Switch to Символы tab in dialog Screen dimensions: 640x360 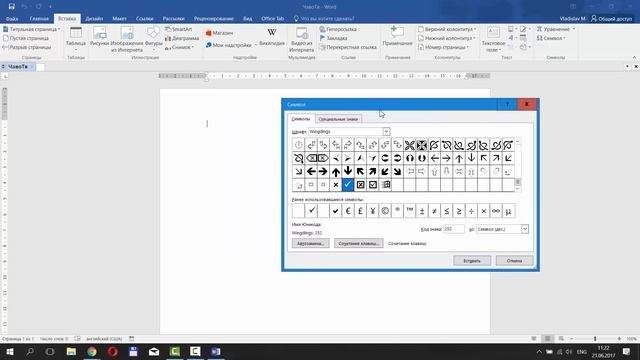(301, 119)
